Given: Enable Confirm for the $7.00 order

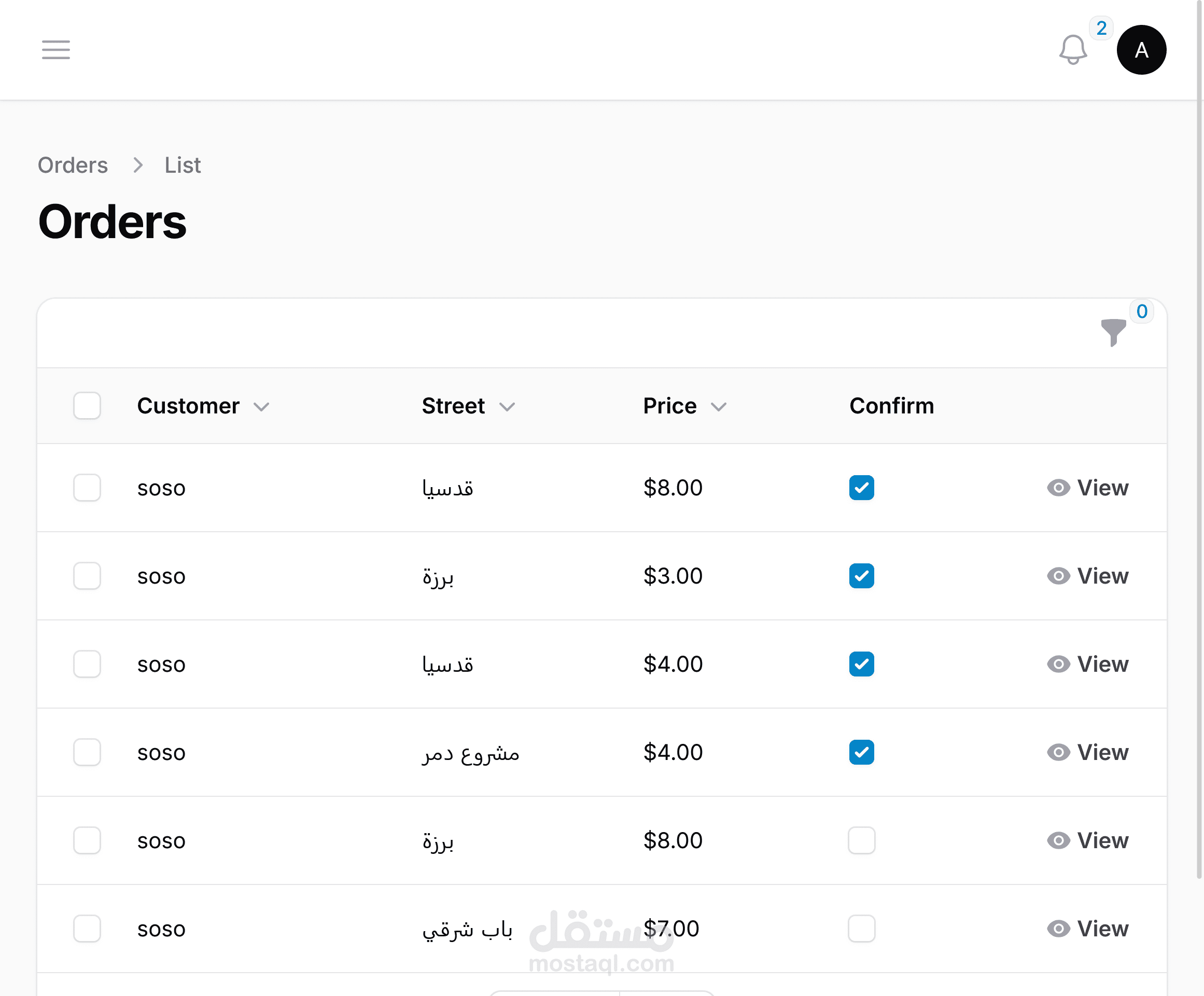Looking at the screenshot, I should (861, 928).
